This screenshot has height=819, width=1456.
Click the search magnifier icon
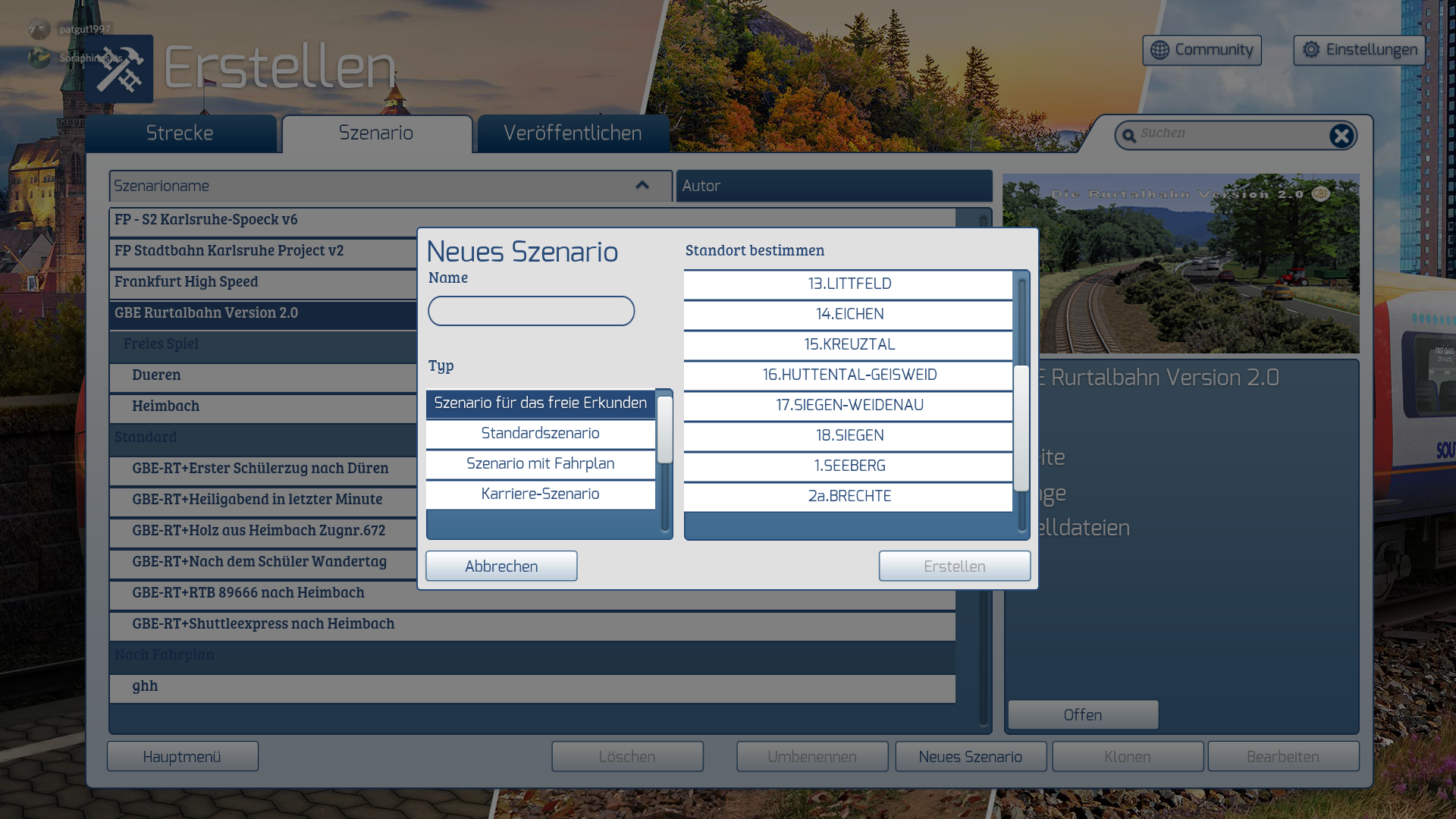coord(1129,136)
